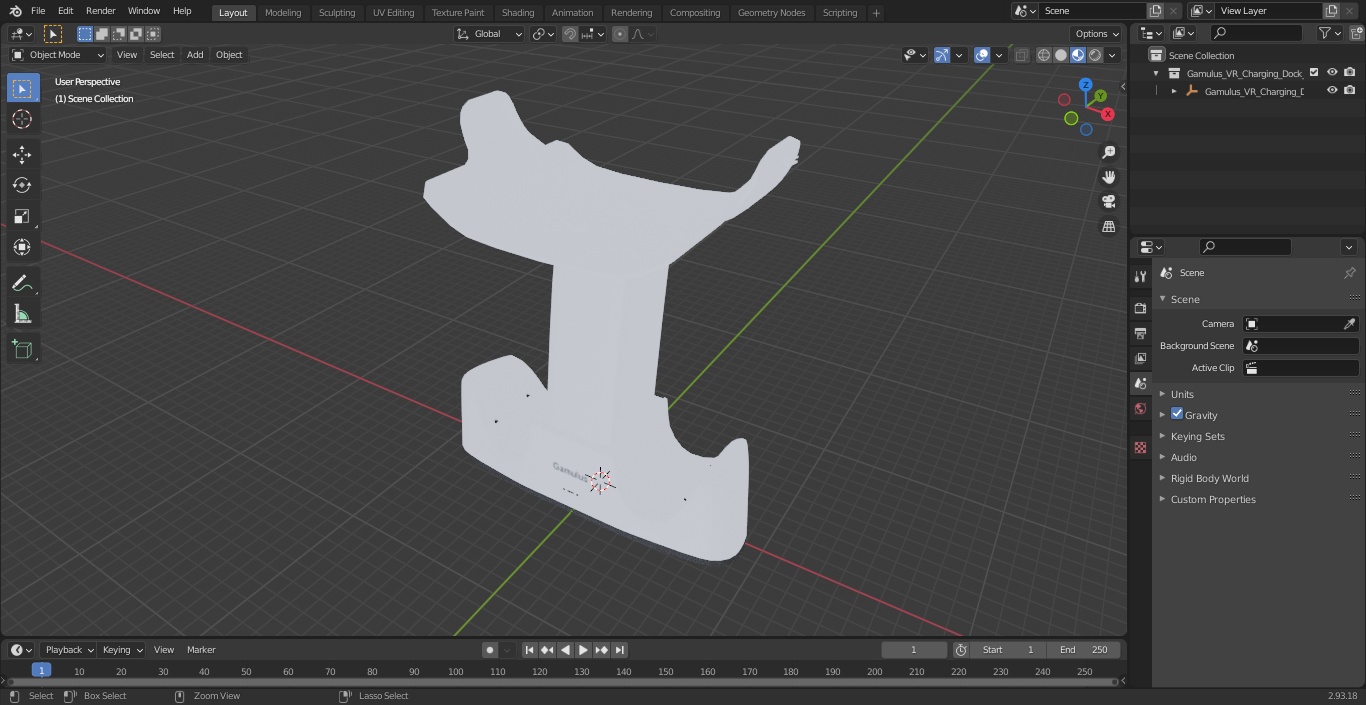Viewport: 1366px width, 705px height.
Task: Select the Annotate tool
Action: point(22,284)
